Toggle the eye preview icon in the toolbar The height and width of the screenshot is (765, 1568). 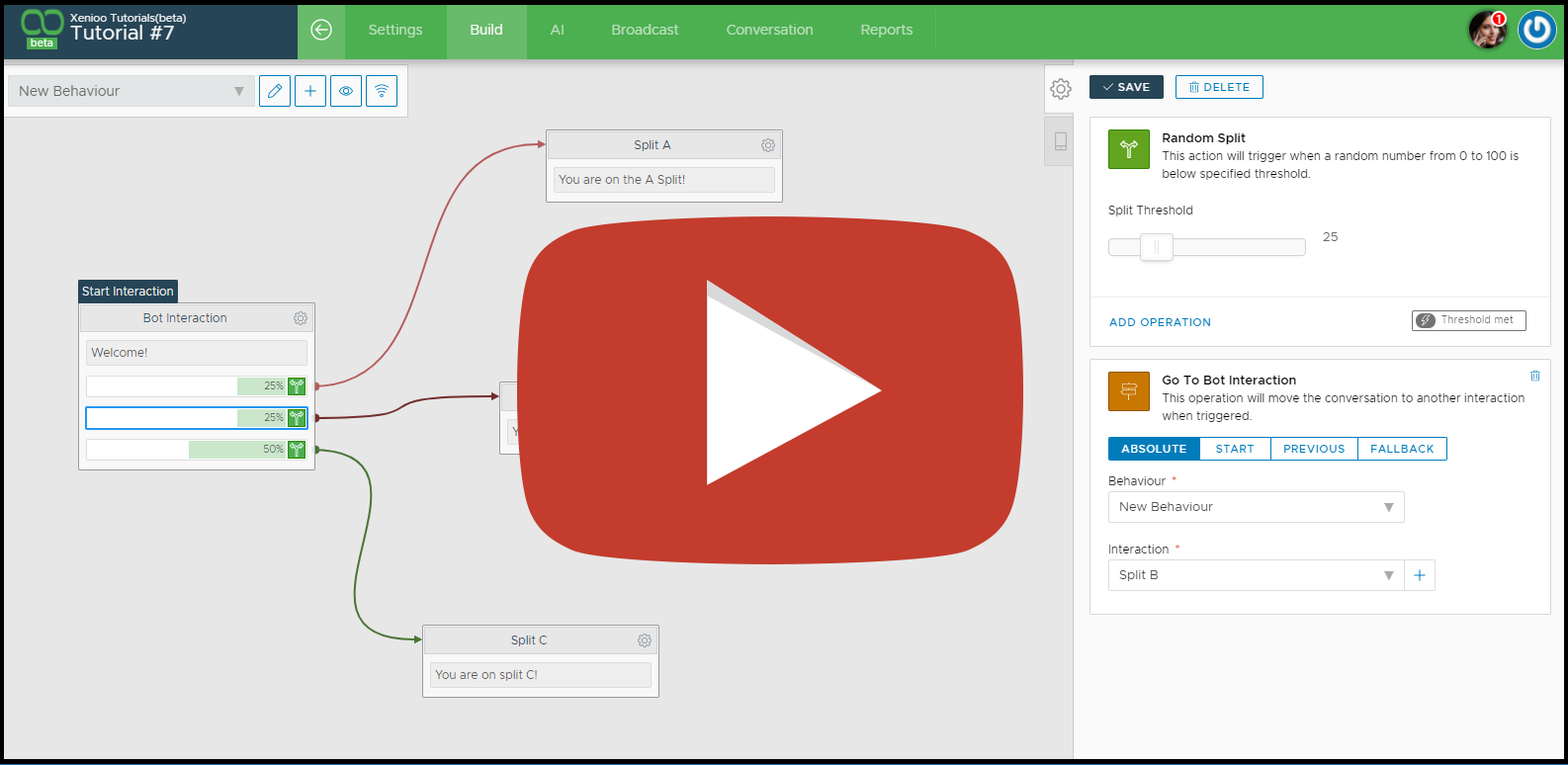click(x=346, y=91)
